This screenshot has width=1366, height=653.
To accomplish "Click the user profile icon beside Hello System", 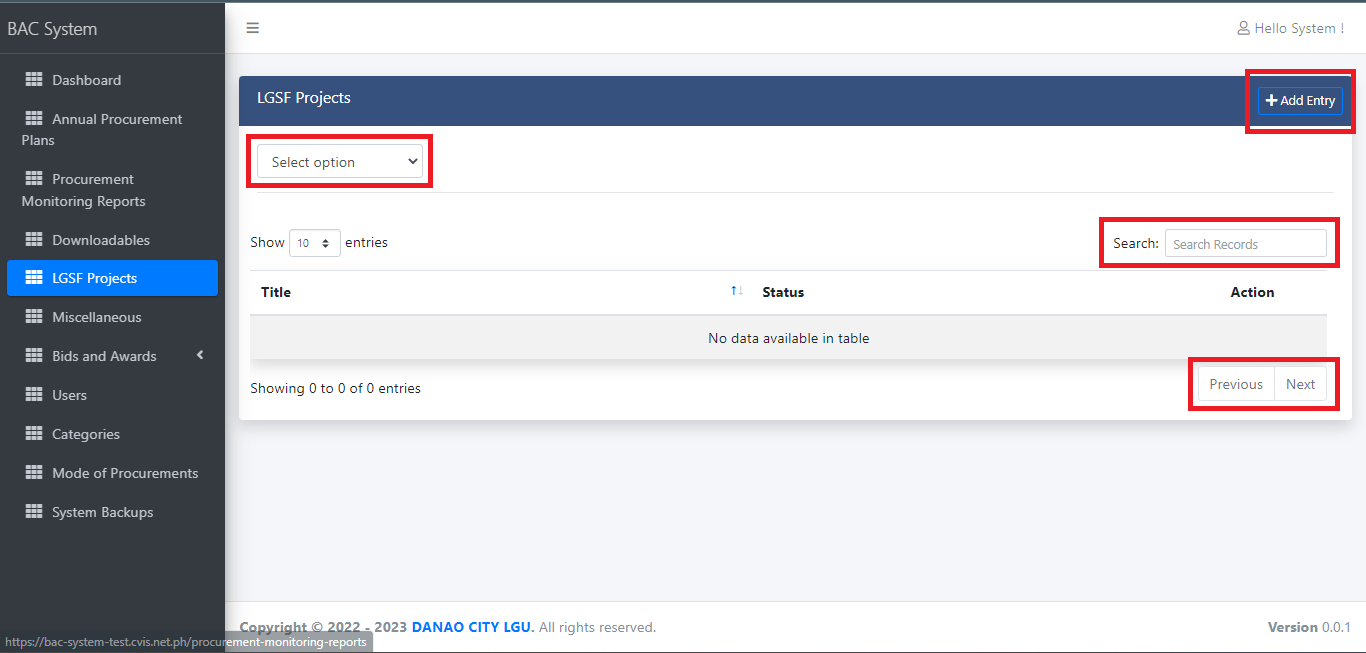I will [x=1244, y=28].
